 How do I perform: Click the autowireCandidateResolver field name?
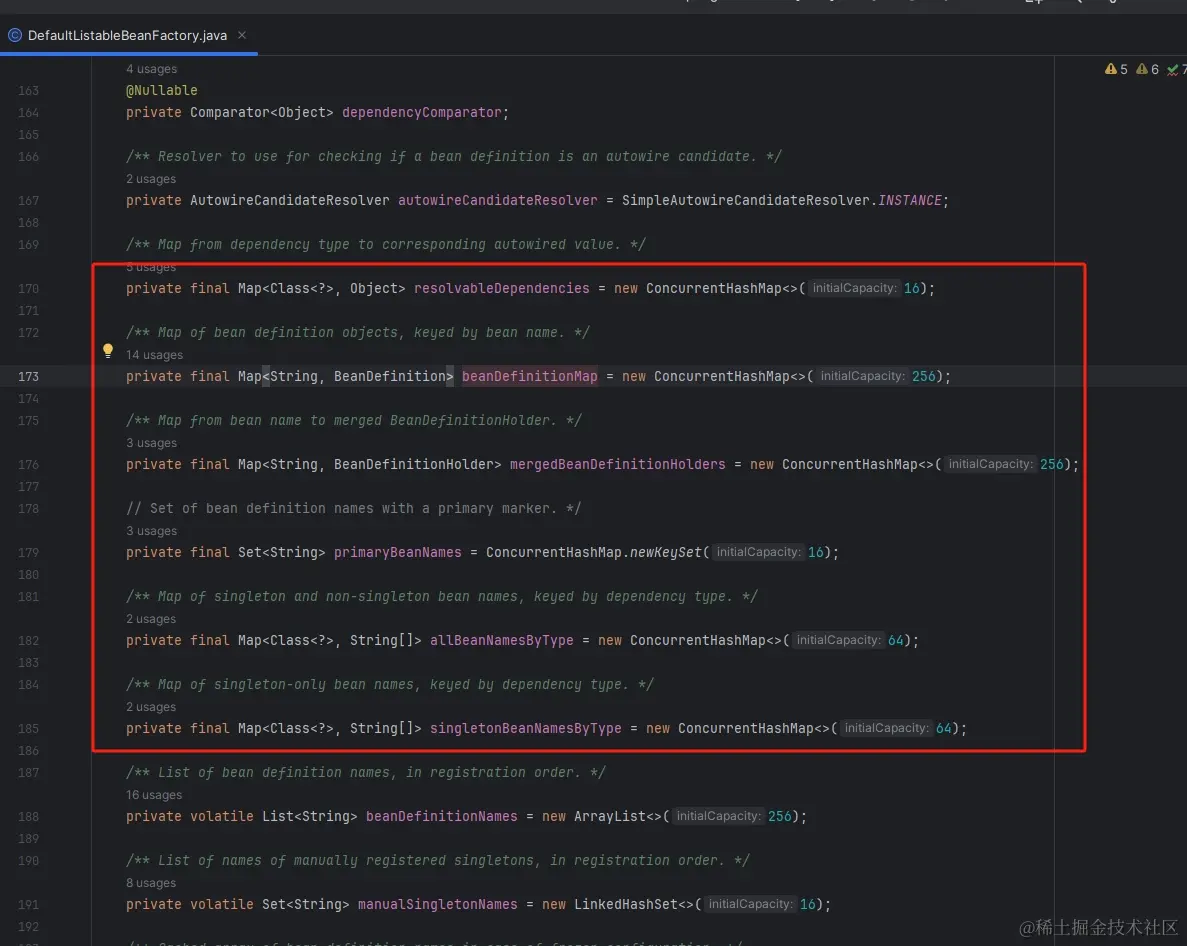pos(497,201)
